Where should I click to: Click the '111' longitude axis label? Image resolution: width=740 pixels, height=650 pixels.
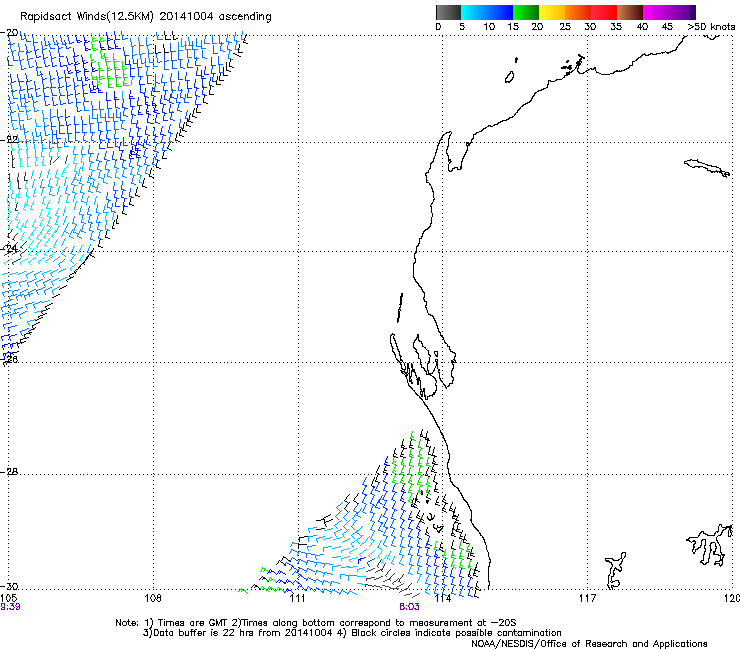(x=297, y=598)
